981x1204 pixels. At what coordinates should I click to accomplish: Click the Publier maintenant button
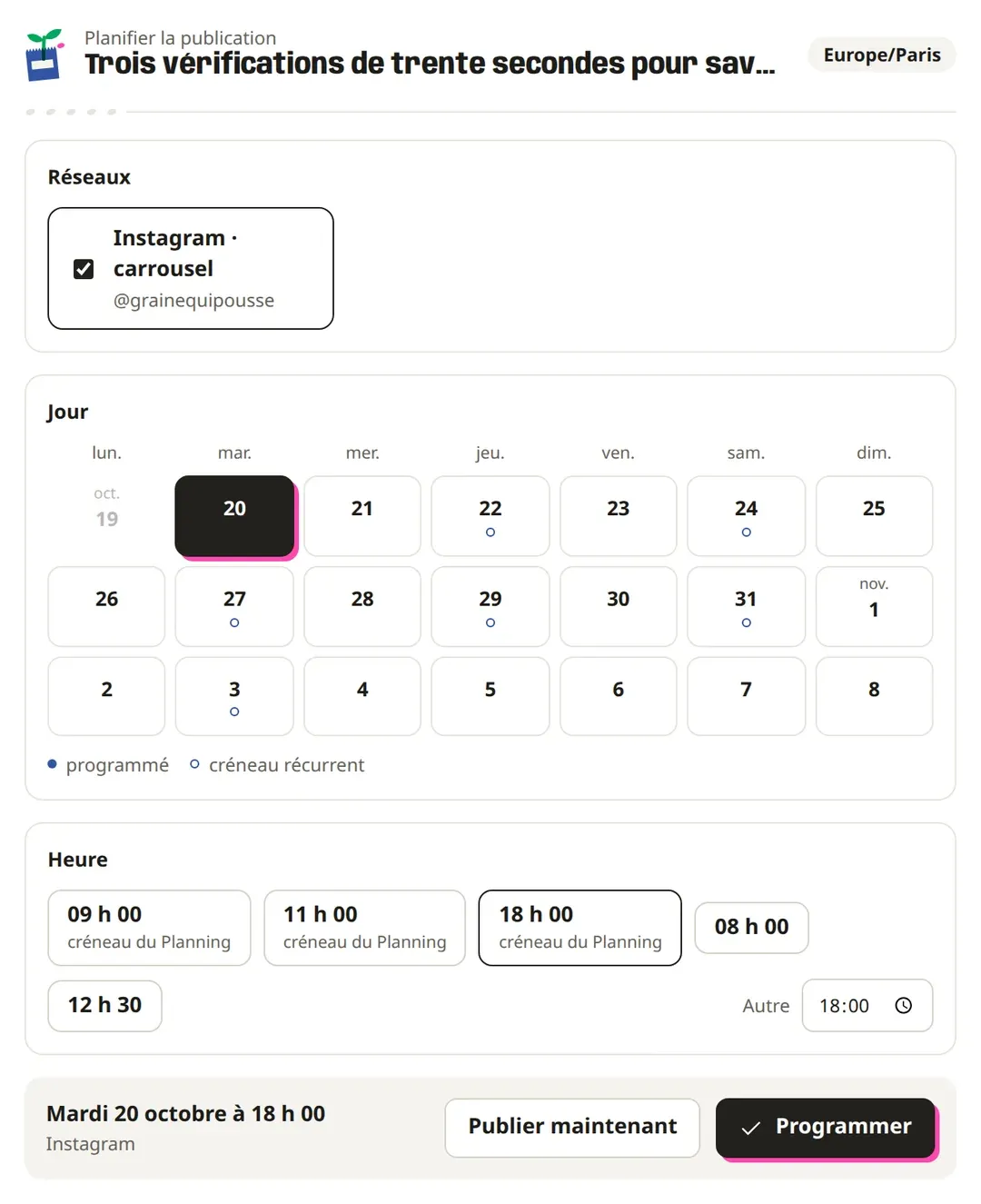[x=572, y=1128]
